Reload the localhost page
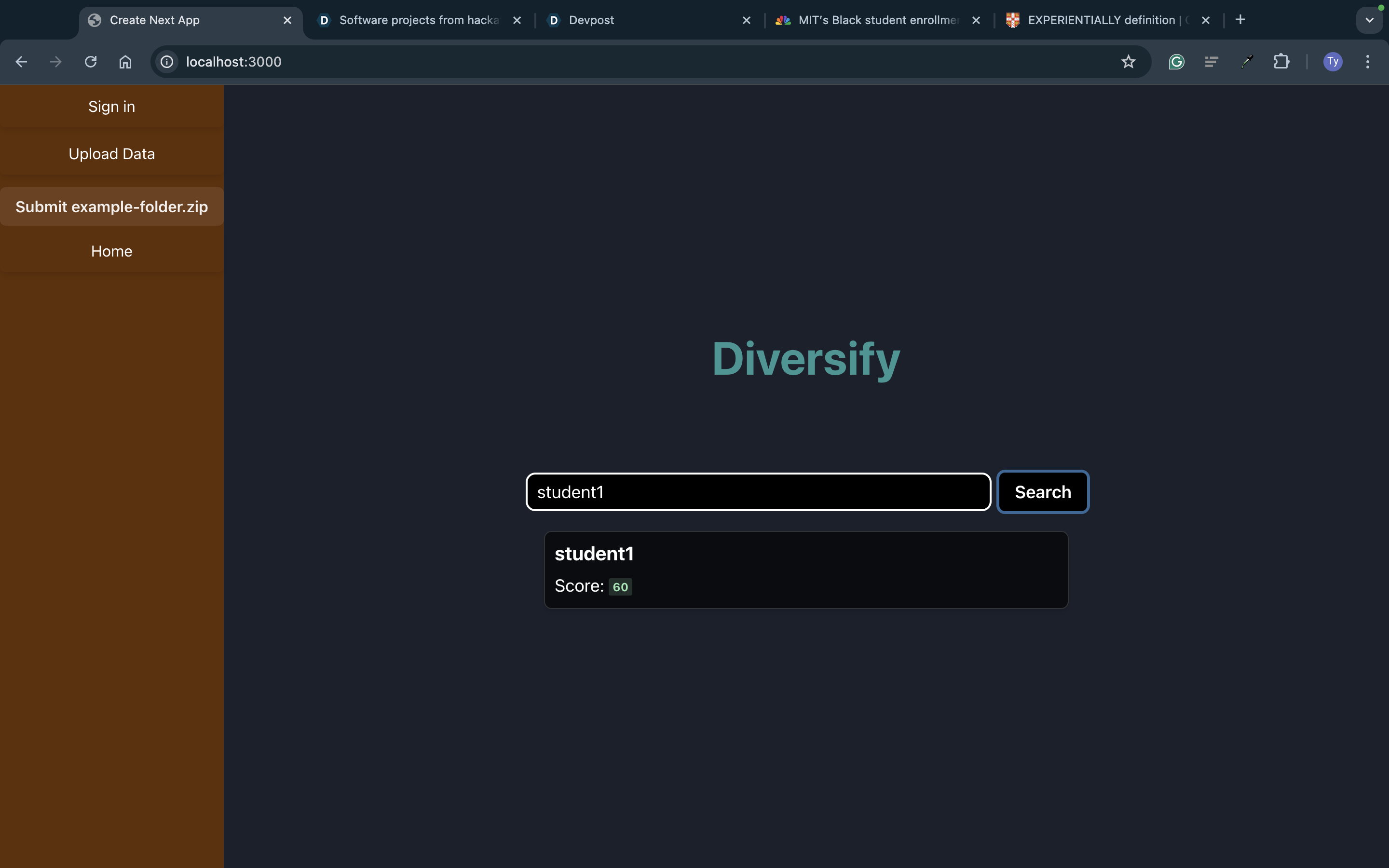Viewport: 1389px width, 868px height. [91, 62]
